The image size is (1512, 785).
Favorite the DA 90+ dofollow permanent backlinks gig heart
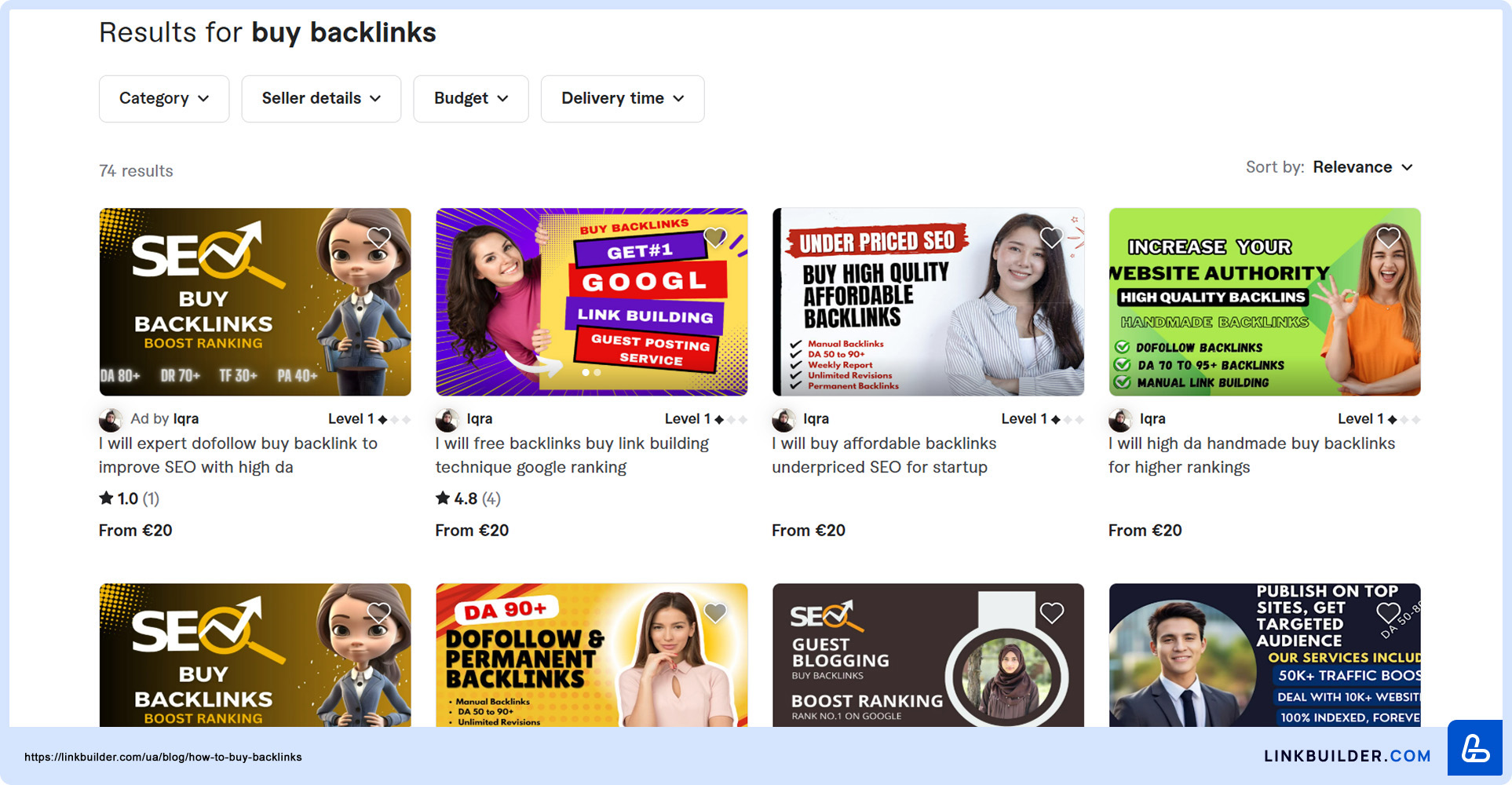pyautogui.click(x=715, y=612)
